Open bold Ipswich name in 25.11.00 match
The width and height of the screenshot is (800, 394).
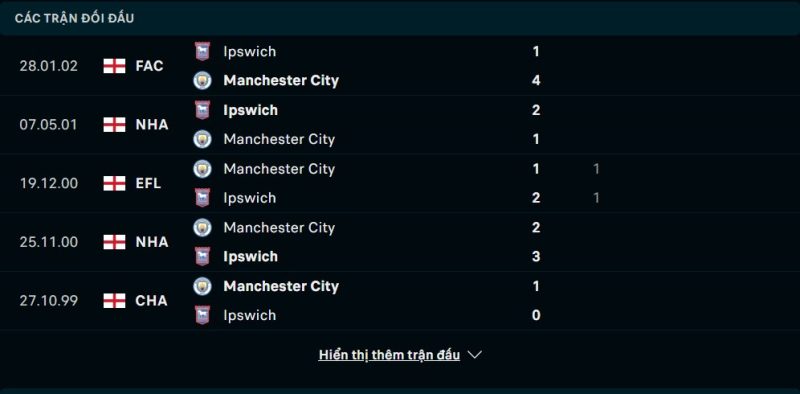pyautogui.click(x=251, y=257)
